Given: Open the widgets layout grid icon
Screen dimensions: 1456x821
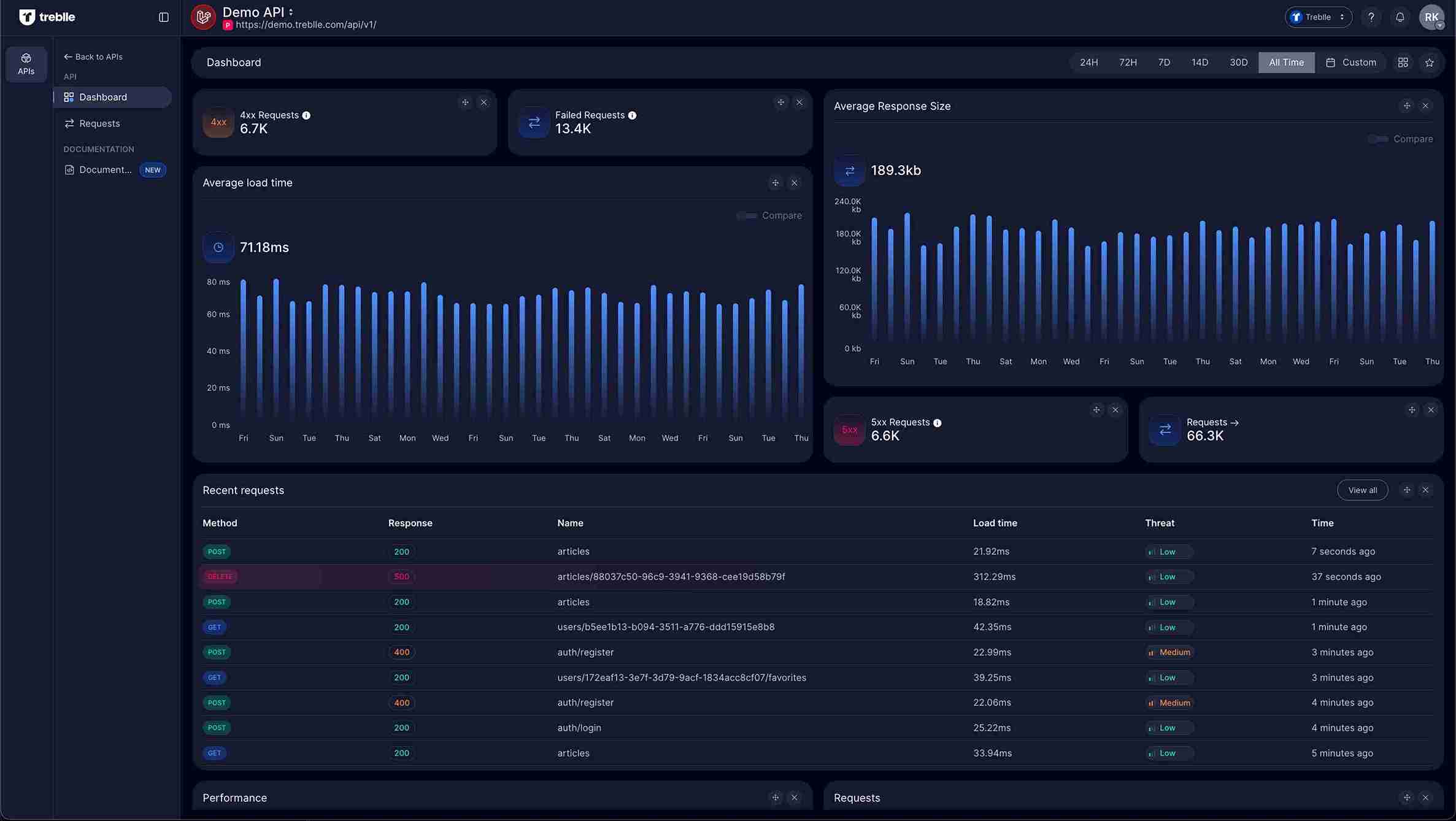Looking at the screenshot, I should [x=1403, y=62].
